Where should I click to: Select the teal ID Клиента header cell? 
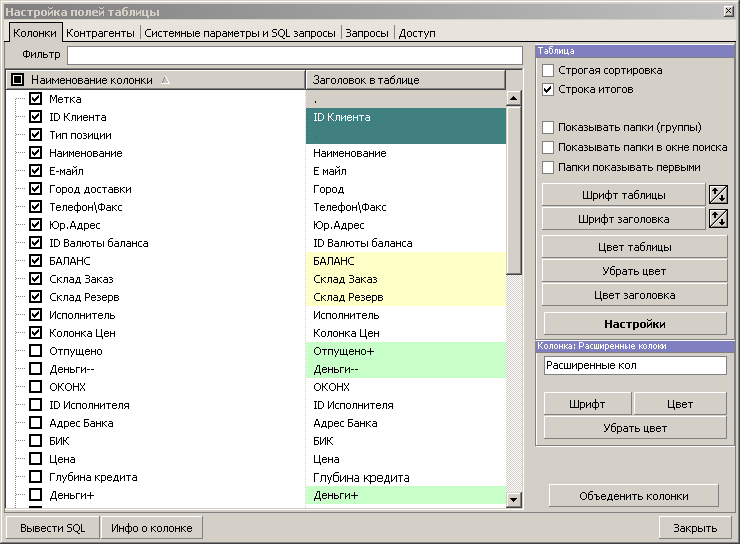[x=406, y=117]
